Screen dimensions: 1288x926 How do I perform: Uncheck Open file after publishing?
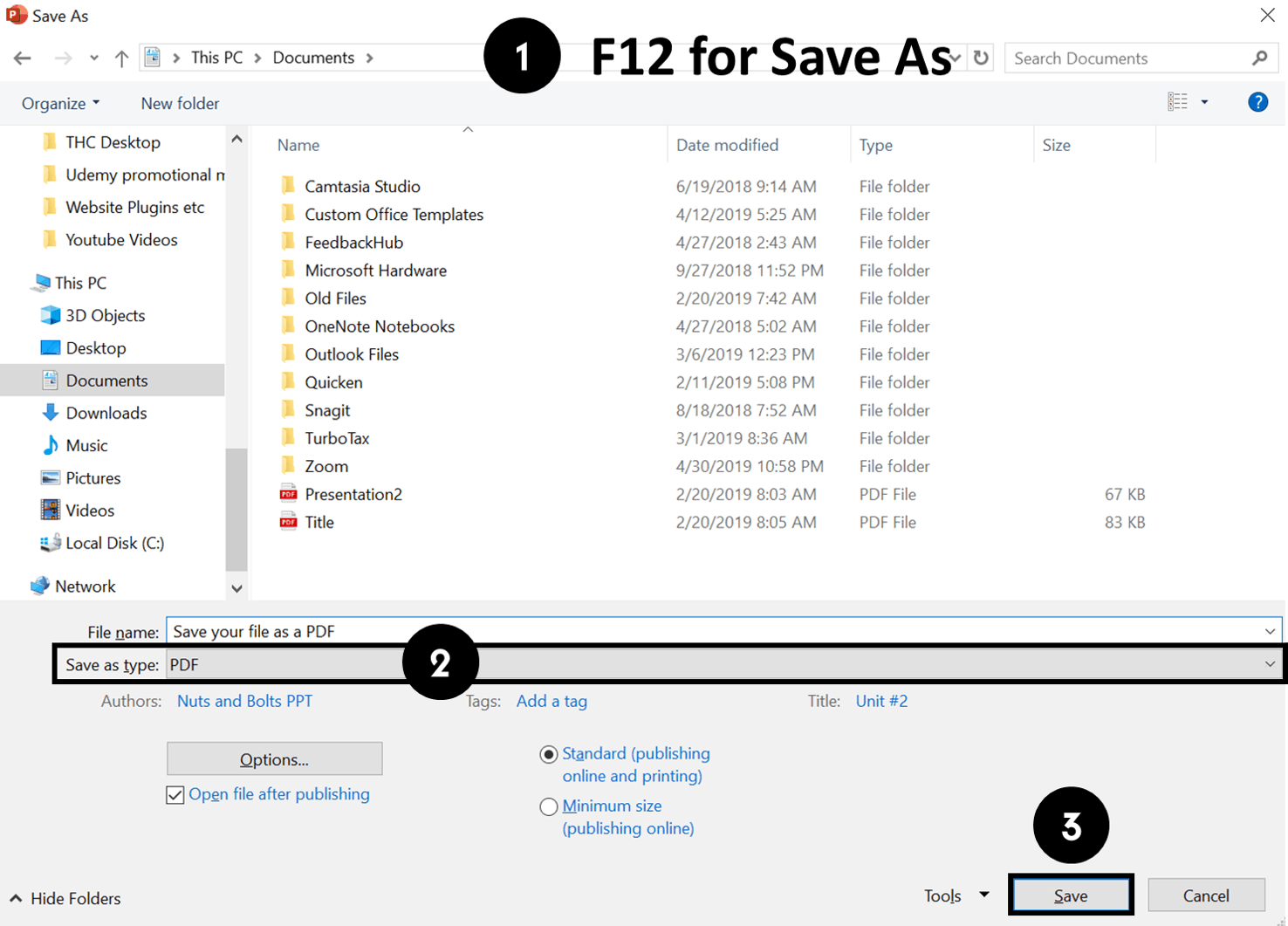[x=175, y=795]
